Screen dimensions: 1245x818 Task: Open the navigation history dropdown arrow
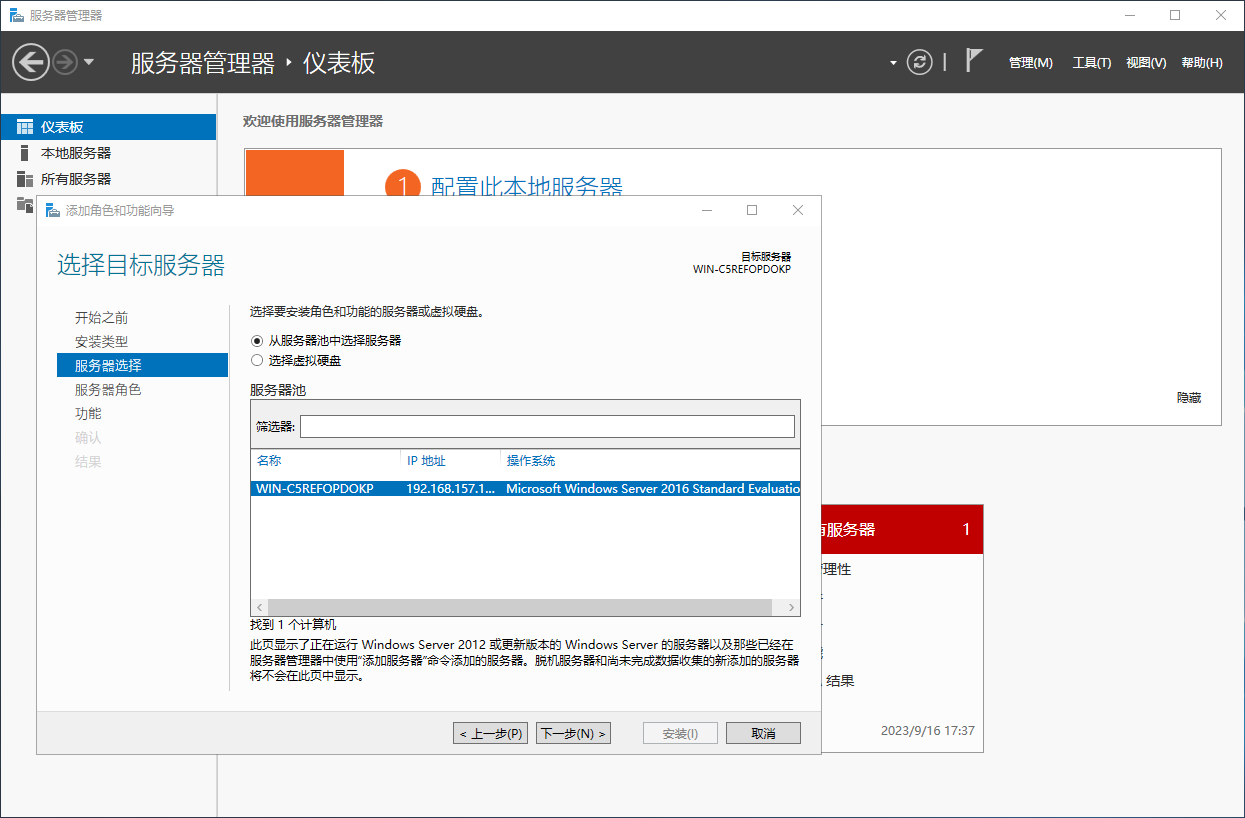pos(89,62)
